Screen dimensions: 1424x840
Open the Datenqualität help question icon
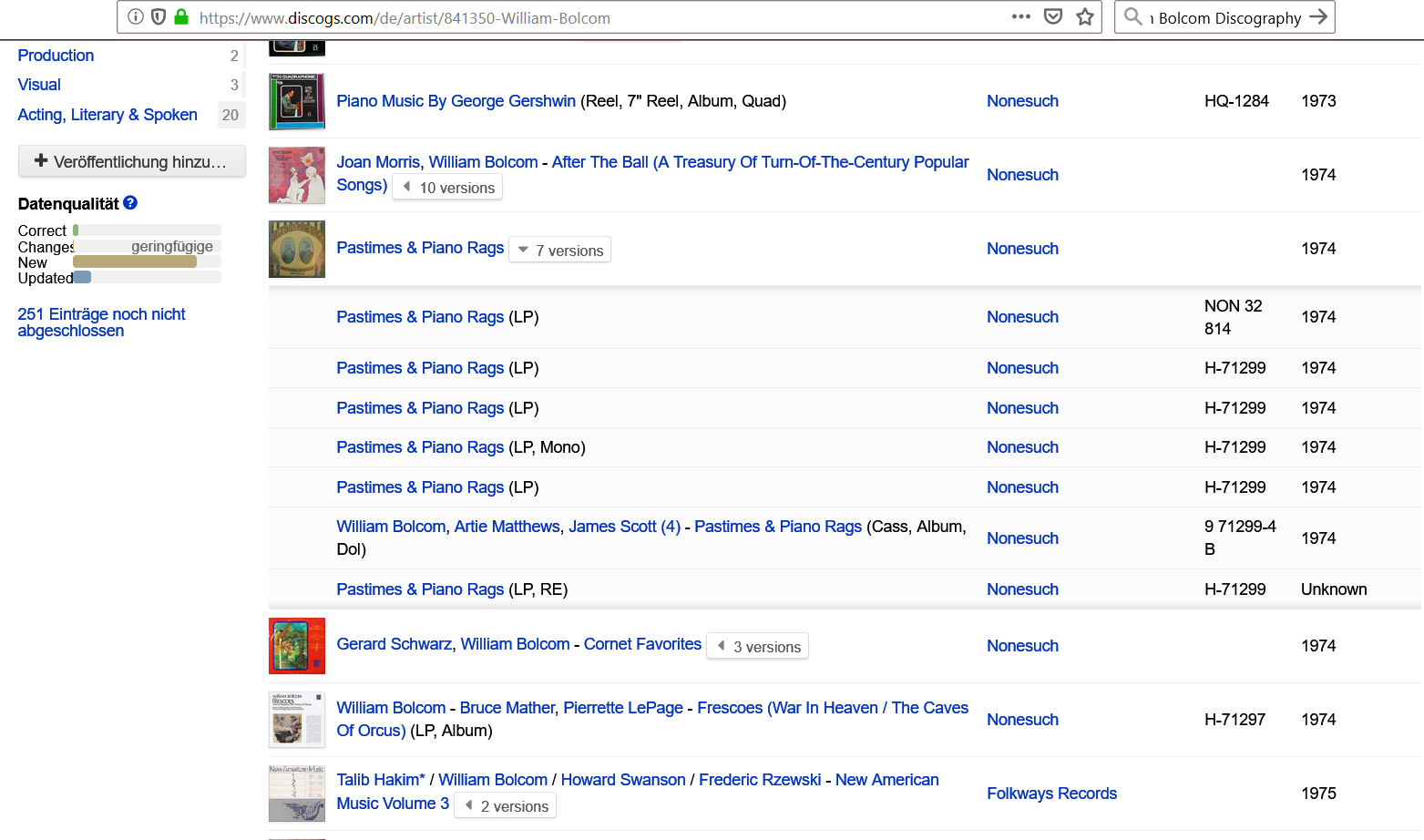(130, 203)
